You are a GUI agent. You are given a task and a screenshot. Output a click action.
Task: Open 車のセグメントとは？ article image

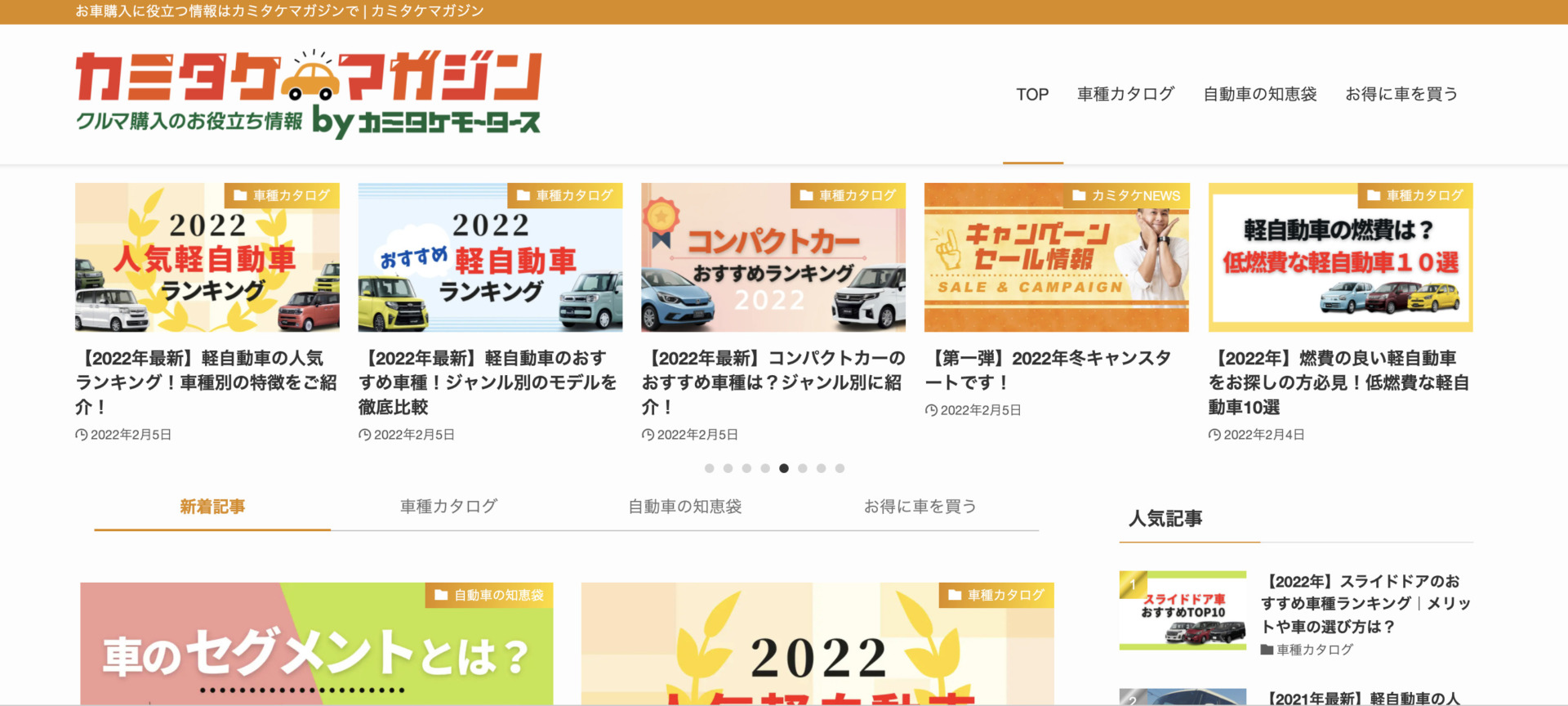(x=317, y=644)
